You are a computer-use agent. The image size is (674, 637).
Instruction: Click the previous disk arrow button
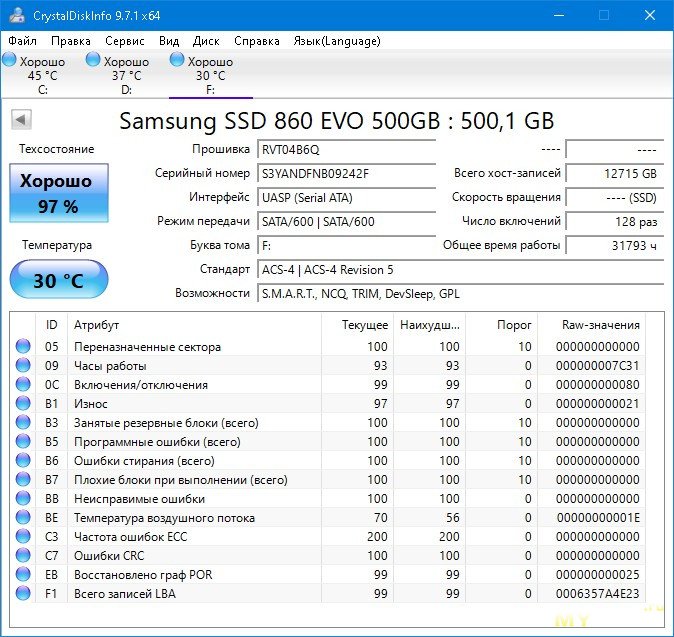pyautogui.click(x=20, y=120)
